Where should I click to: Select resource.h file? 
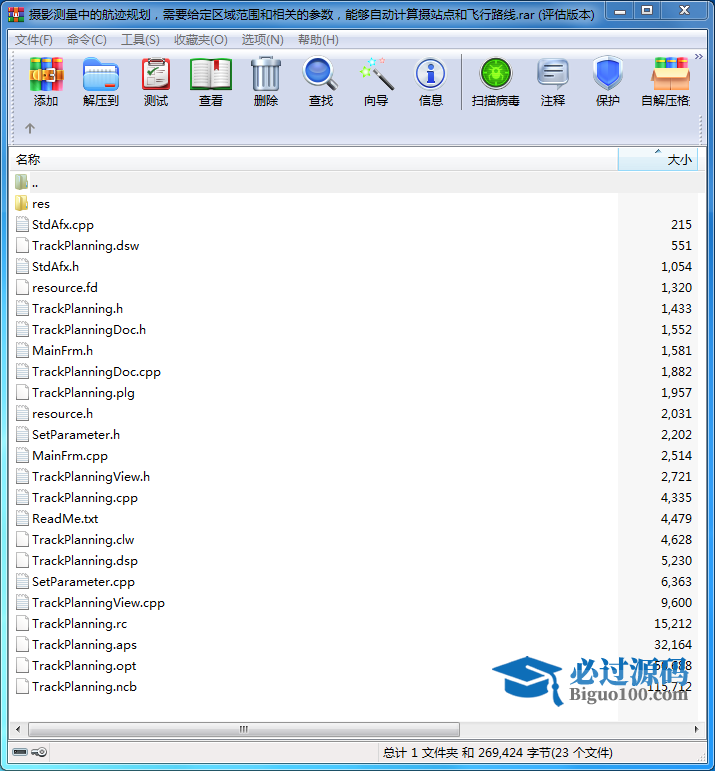click(x=62, y=414)
